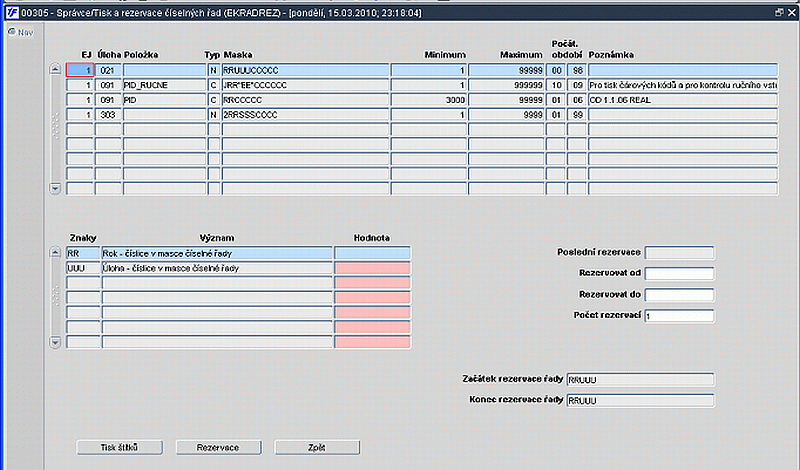
Task: Select the 2RRSSSCCCC mask cell
Action: [x=305, y=115]
